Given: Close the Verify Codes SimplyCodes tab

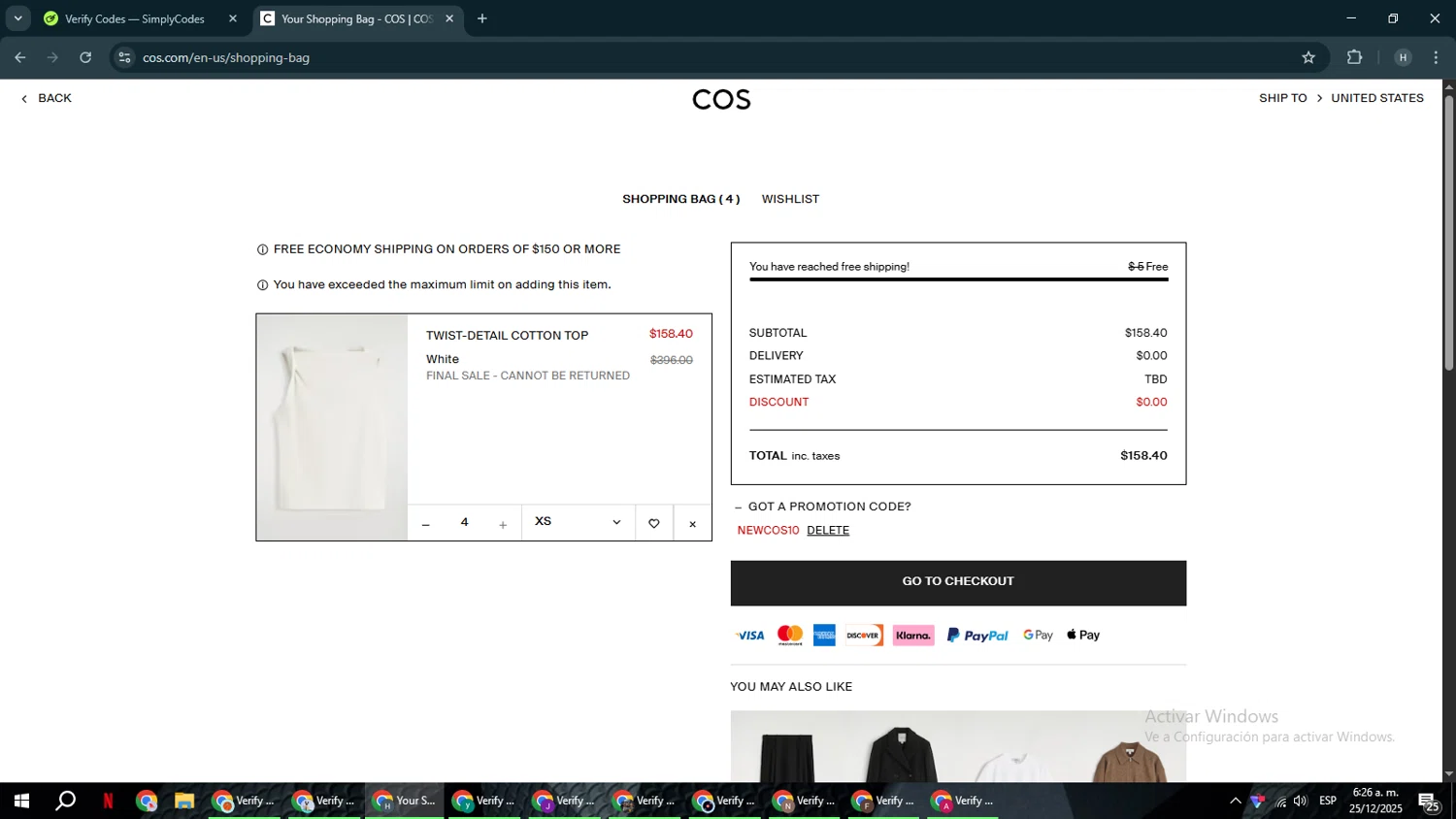Looking at the screenshot, I should click(x=233, y=18).
